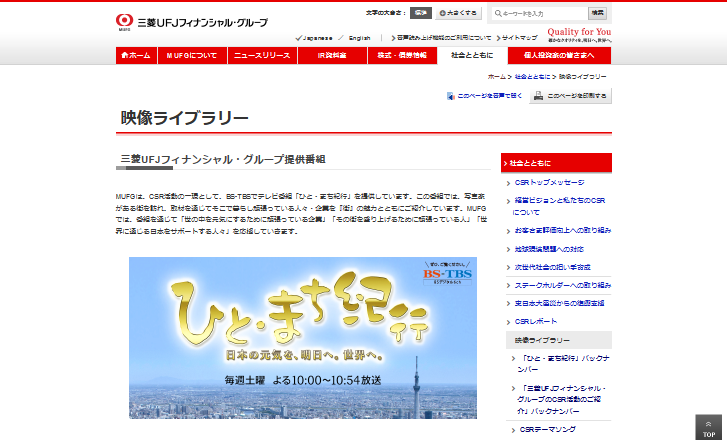Image resolution: width=727 pixels, height=440 pixels.
Task: Open the 社会とともに navigation tab
Action: coord(472,55)
